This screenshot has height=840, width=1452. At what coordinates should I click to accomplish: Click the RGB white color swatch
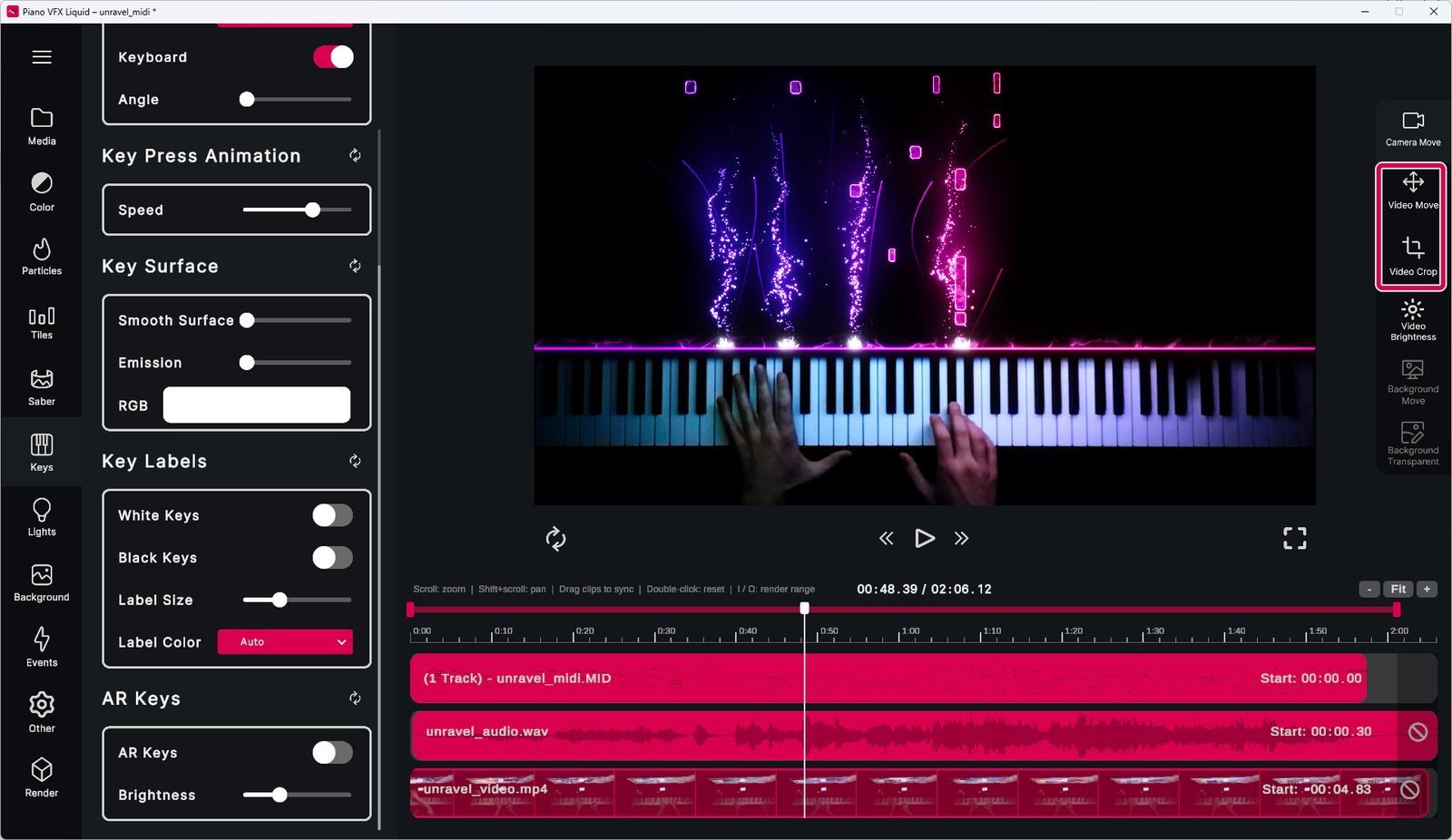[257, 405]
